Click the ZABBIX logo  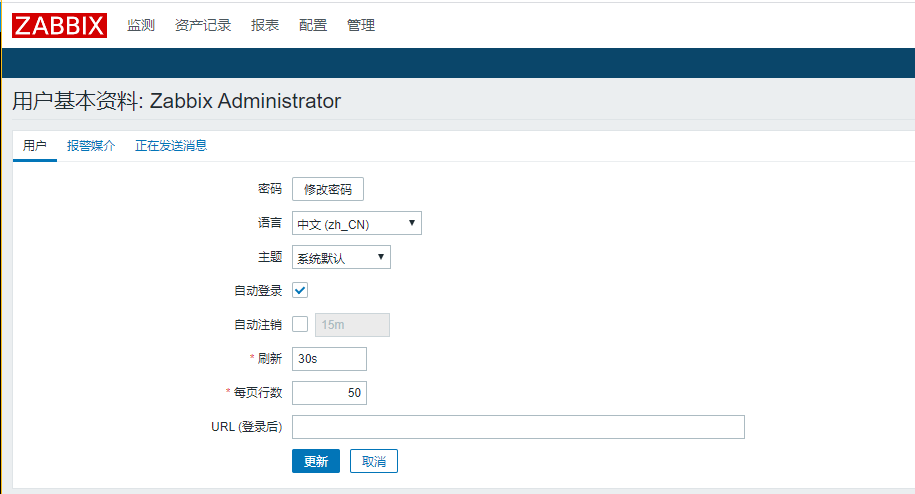tap(59, 25)
